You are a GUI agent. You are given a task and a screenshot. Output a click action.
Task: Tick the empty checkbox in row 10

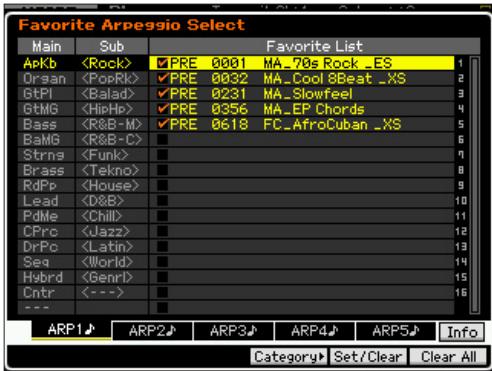pyautogui.click(x=163, y=201)
